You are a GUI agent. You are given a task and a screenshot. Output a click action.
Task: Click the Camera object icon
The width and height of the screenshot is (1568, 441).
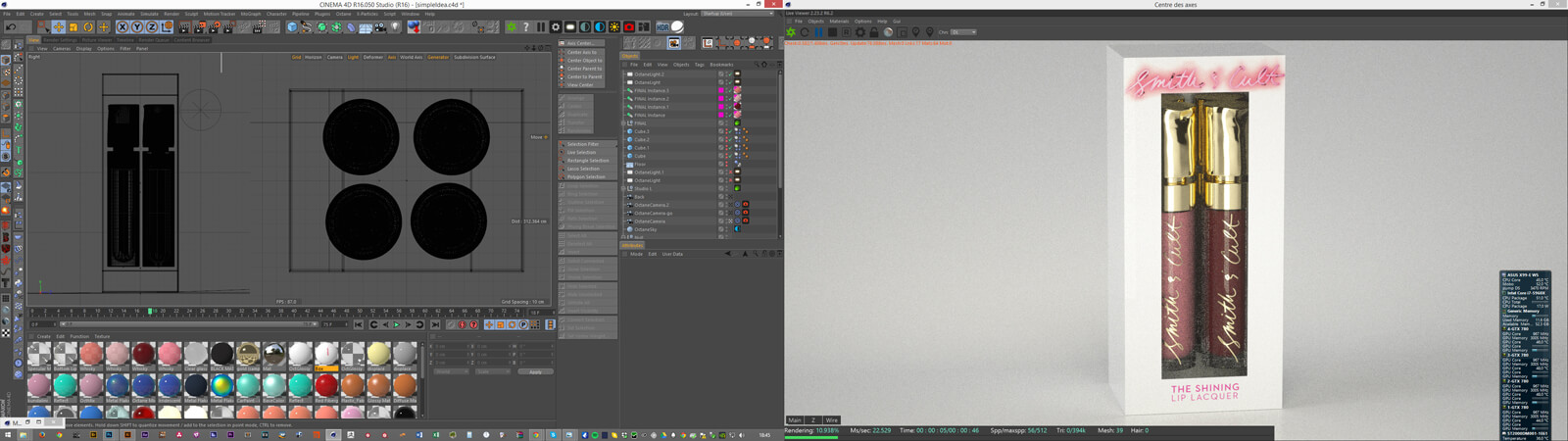tap(379, 26)
